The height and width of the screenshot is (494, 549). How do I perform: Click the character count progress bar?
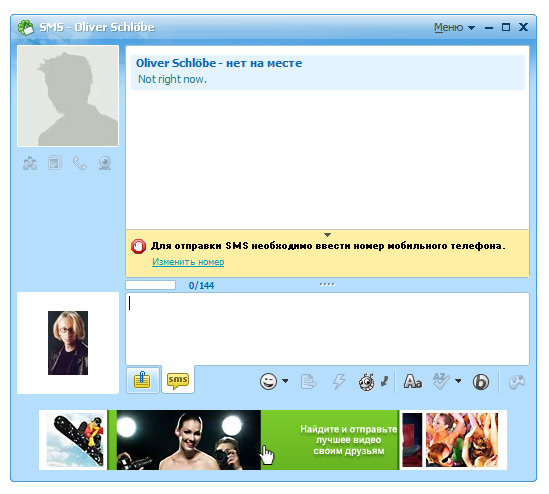(151, 285)
